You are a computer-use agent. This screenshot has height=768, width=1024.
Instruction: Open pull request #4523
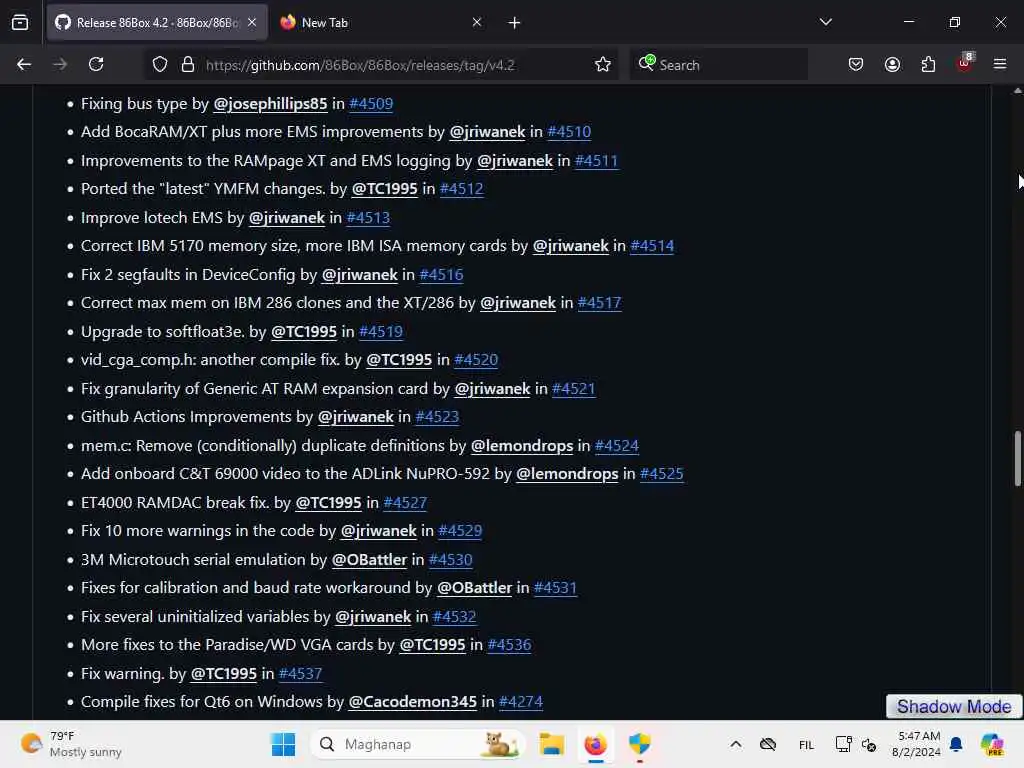[437, 417]
